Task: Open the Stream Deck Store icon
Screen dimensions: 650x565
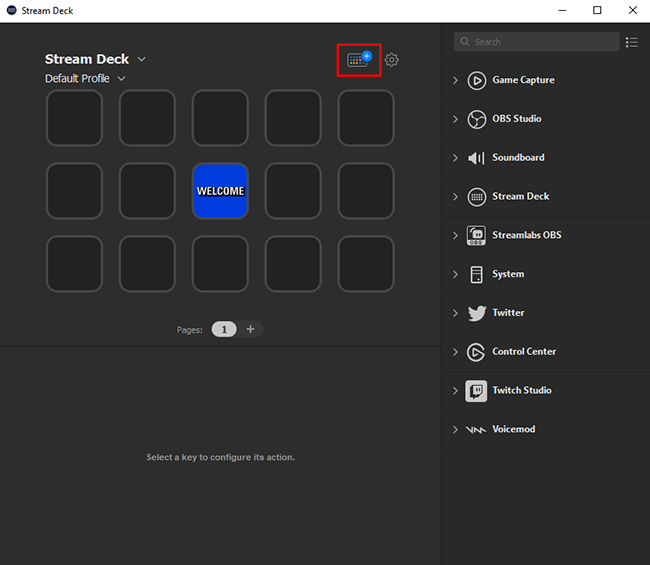Action: (x=358, y=60)
